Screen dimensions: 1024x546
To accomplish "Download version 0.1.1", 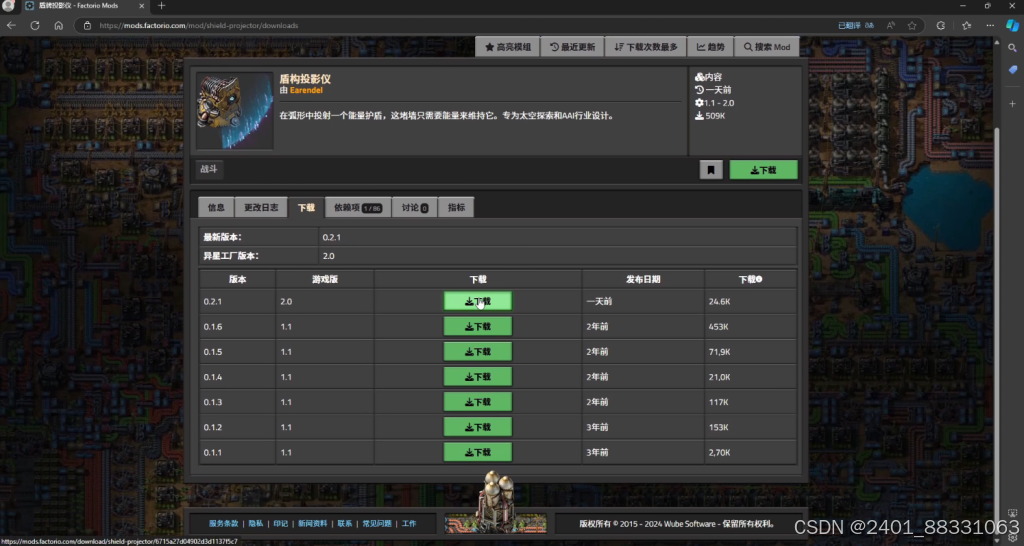I will click(x=477, y=452).
